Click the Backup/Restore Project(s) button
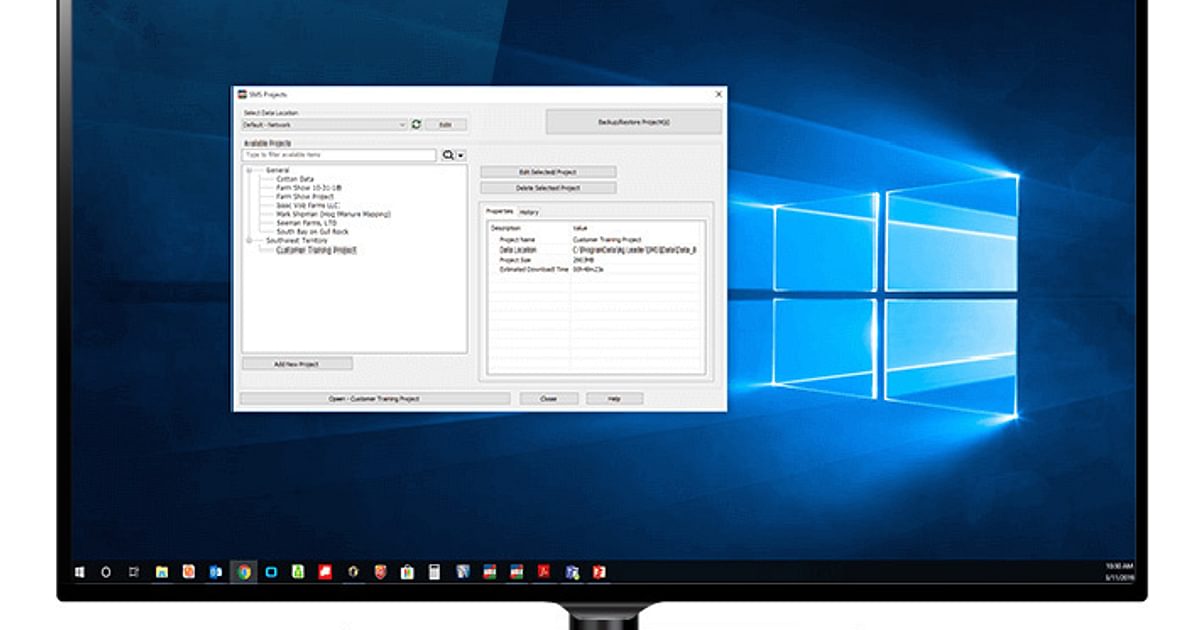Screen dimensions: 1200x630 tap(633, 122)
